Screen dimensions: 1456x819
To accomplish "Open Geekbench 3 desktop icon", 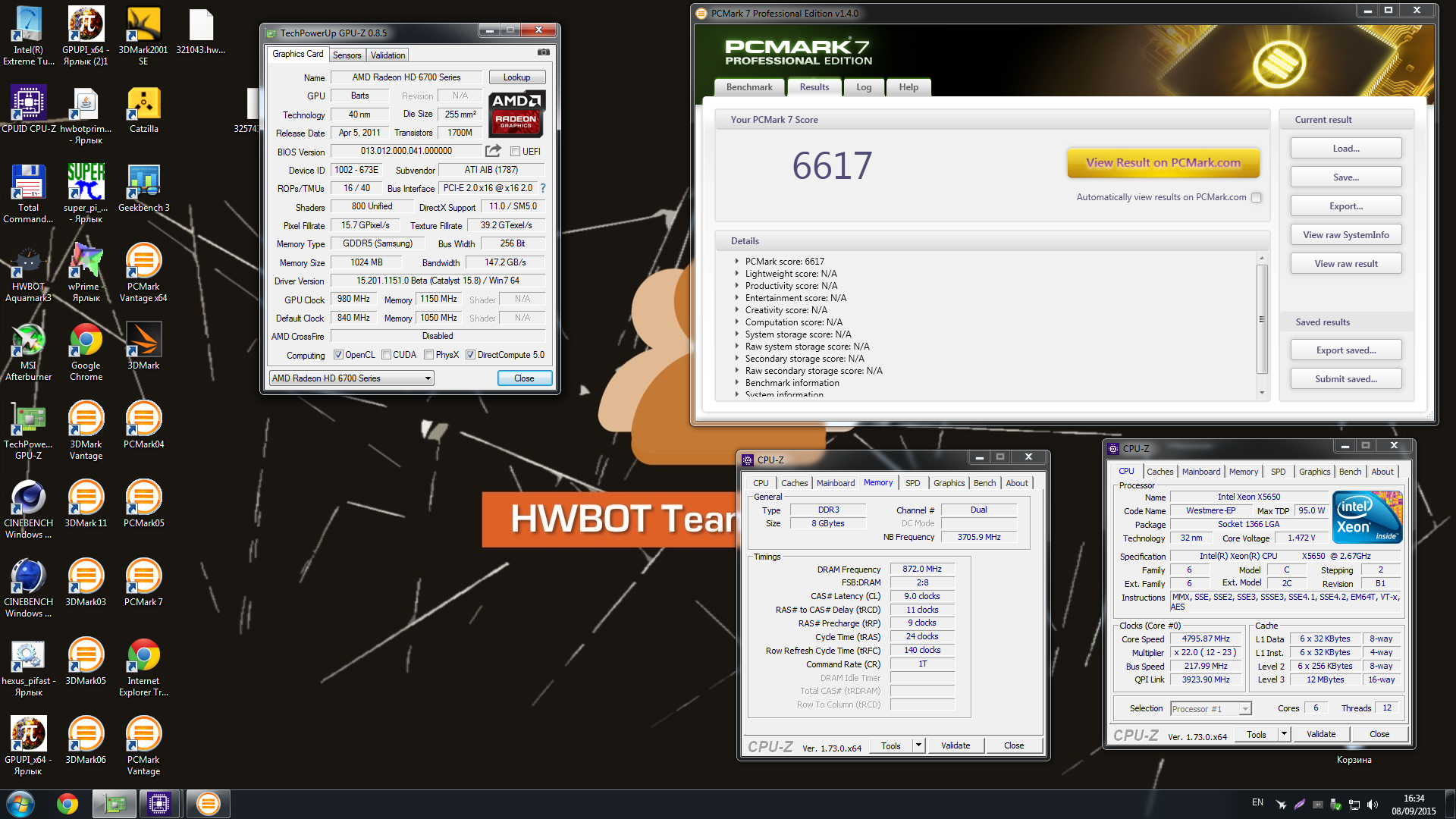I will pos(143,187).
